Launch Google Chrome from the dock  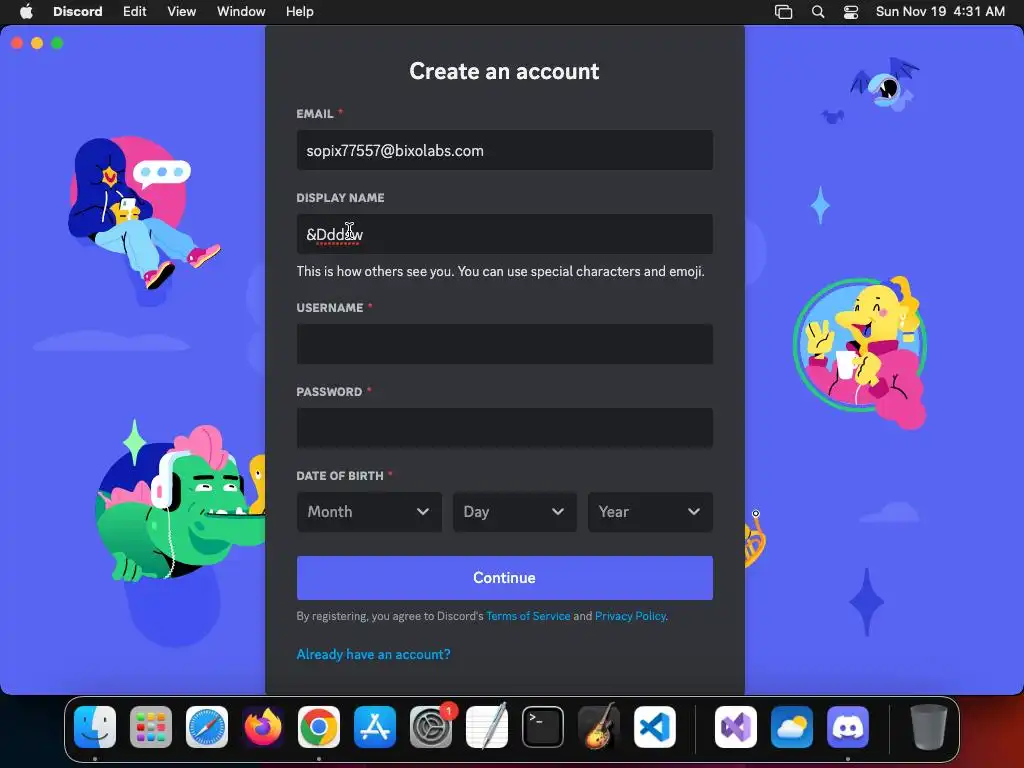coord(319,727)
